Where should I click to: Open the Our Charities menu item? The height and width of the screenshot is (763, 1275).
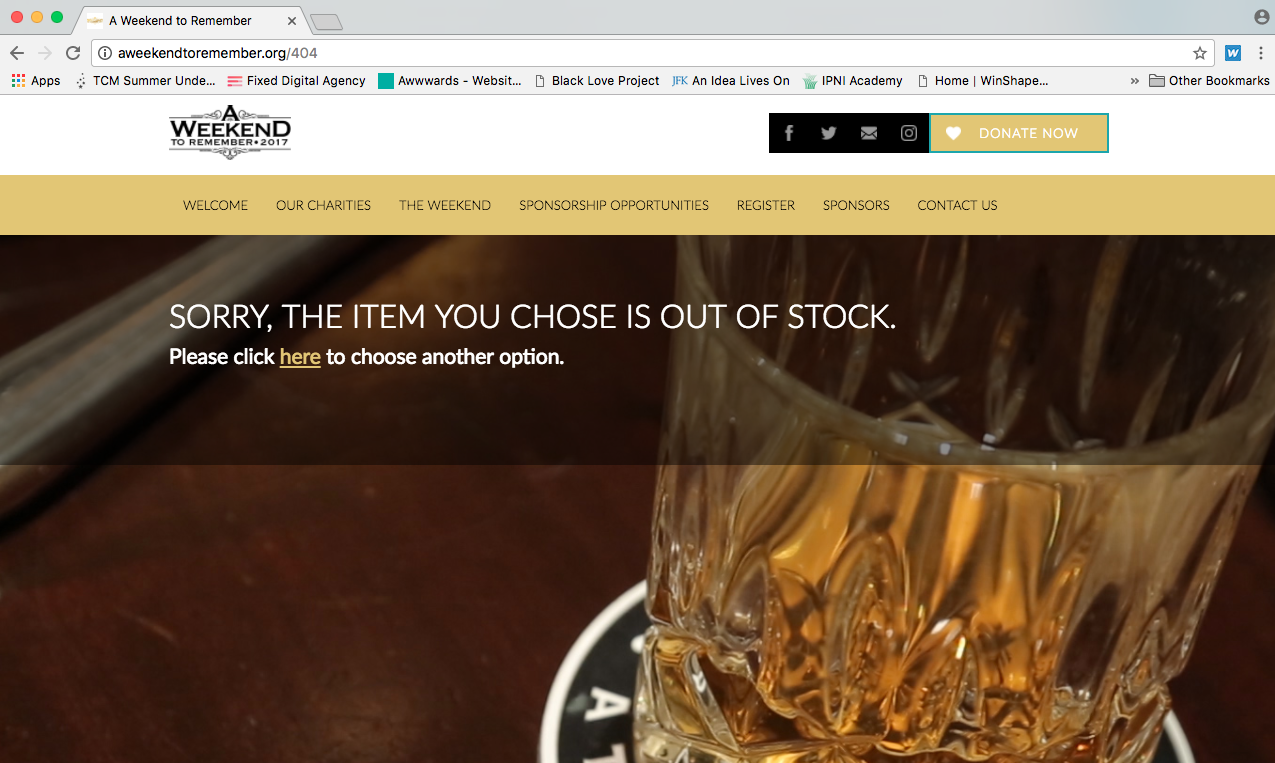(x=323, y=205)
